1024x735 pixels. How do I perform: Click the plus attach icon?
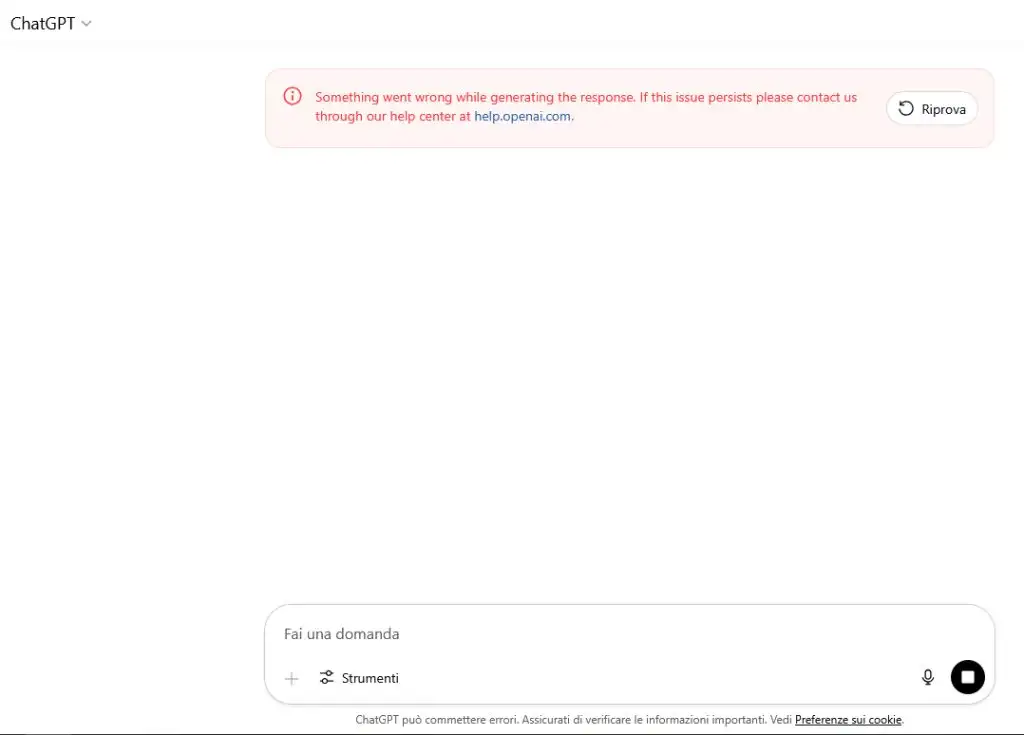click(x=292, y=679)
